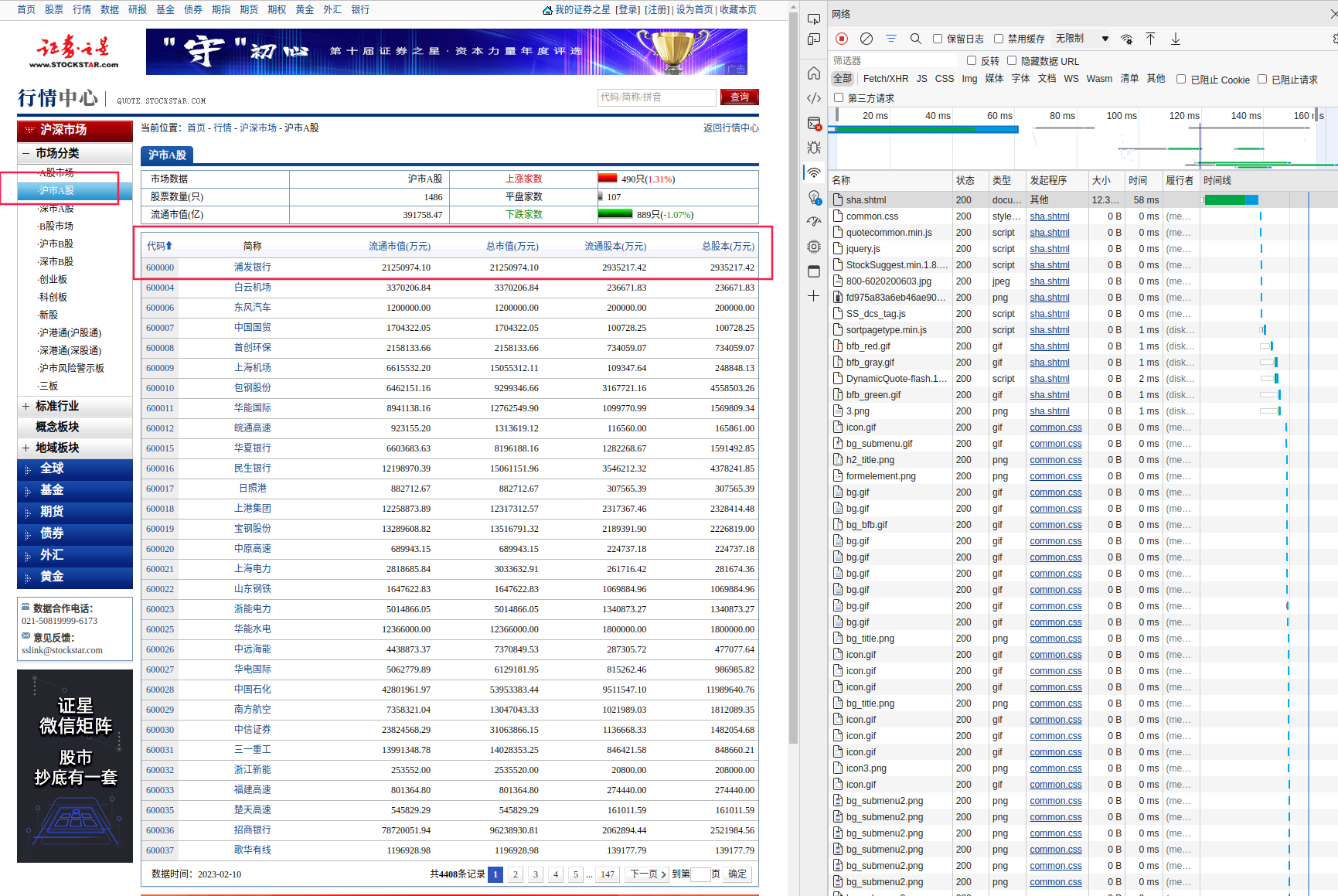Click 返回行情中心 link

pos(731,128)
